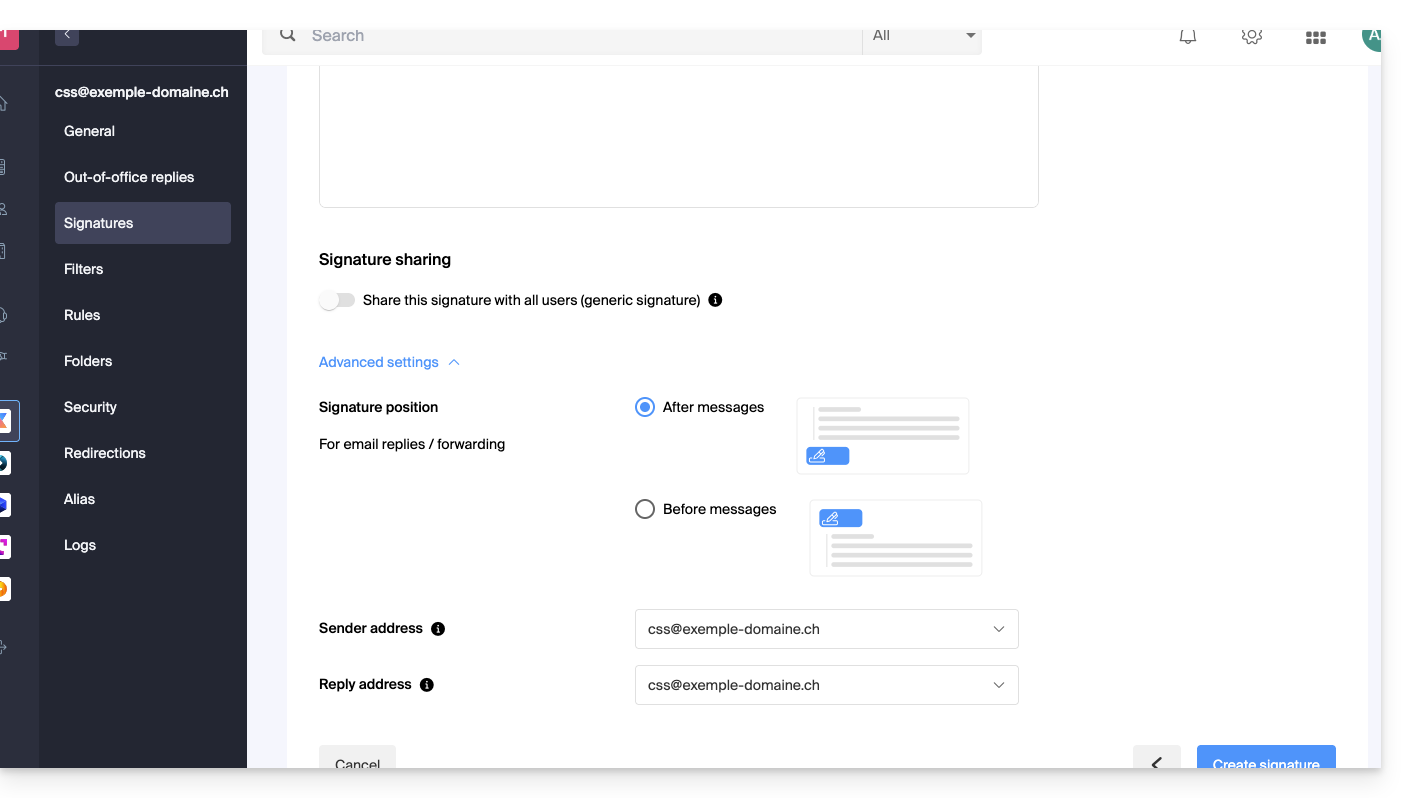Go to Out-of-office replies menu

point(129,177)
